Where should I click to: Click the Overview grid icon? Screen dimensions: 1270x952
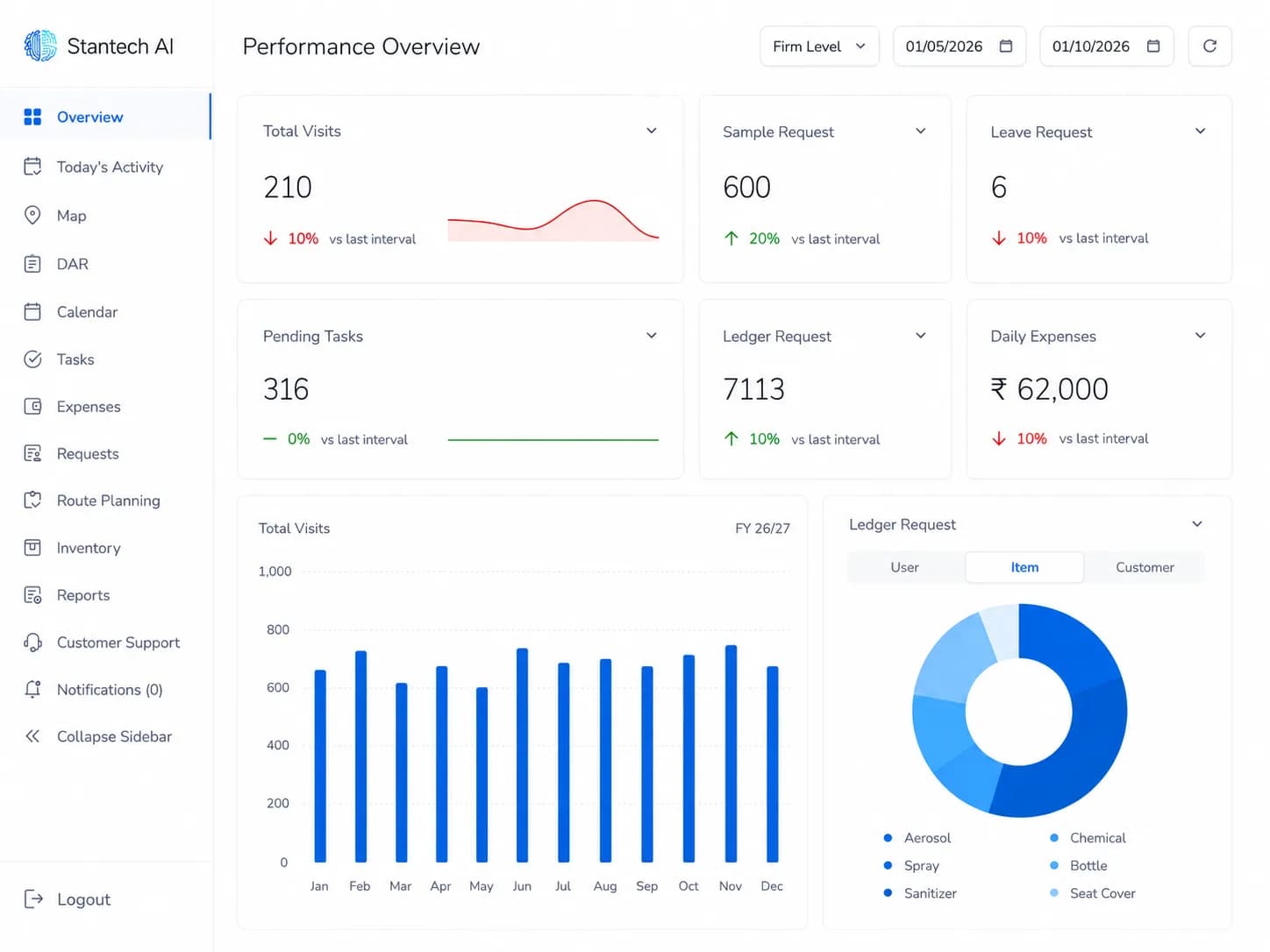(x=32, y=117)
